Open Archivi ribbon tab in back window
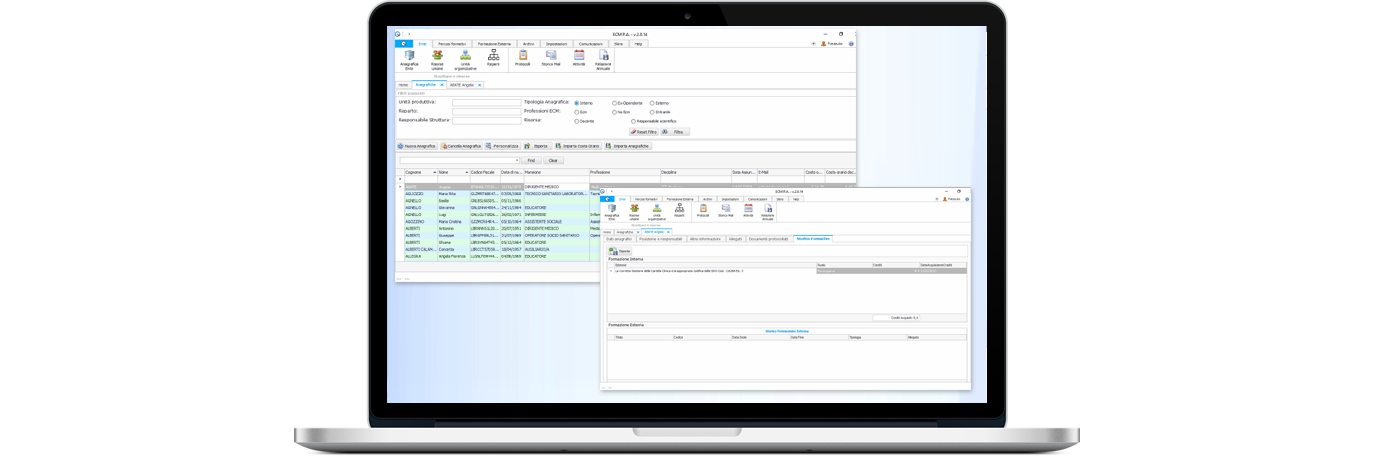Viewport: 1374px width, 456px height. tap(529, 44)
